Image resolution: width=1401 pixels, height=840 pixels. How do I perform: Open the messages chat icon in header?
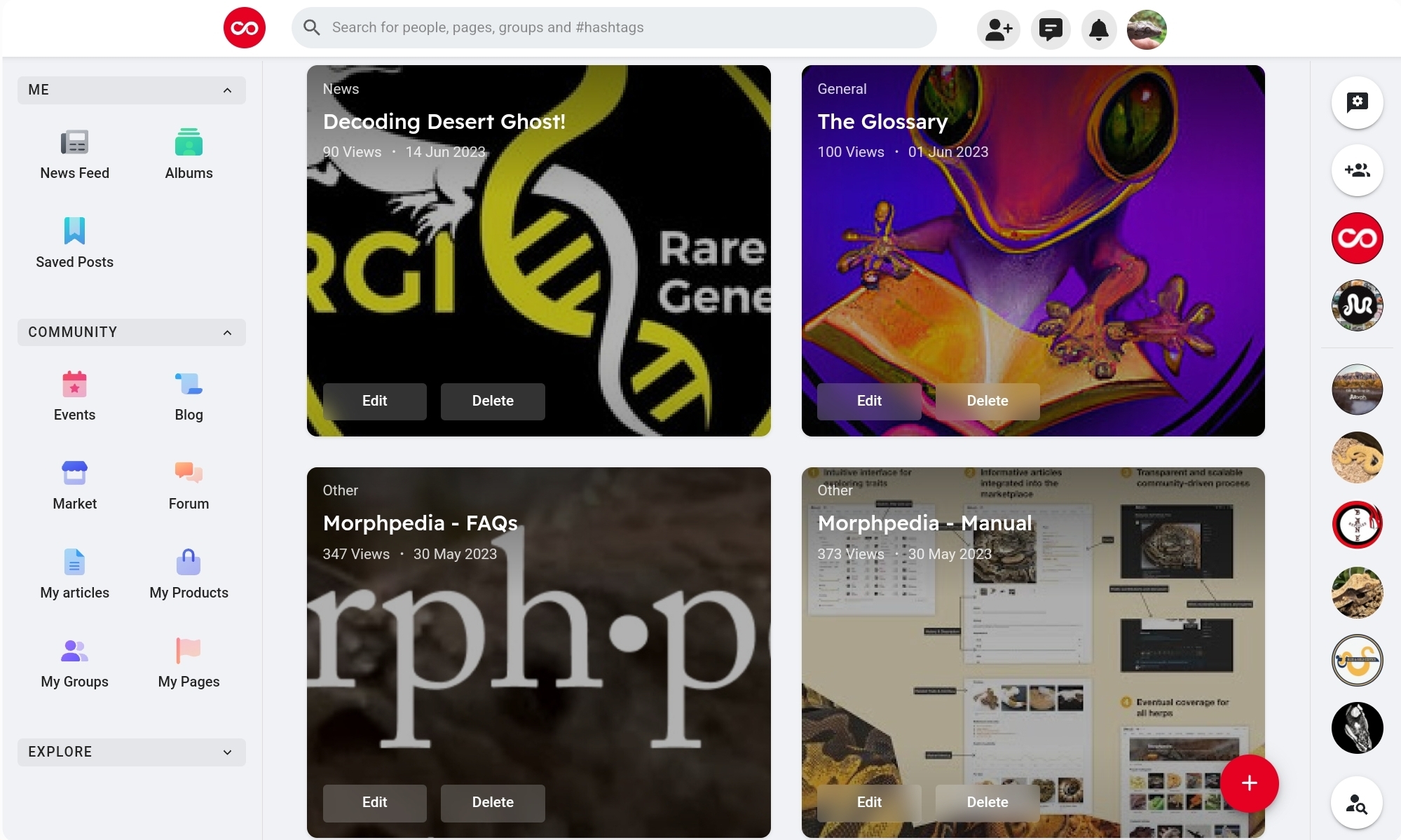[1050, 29]
